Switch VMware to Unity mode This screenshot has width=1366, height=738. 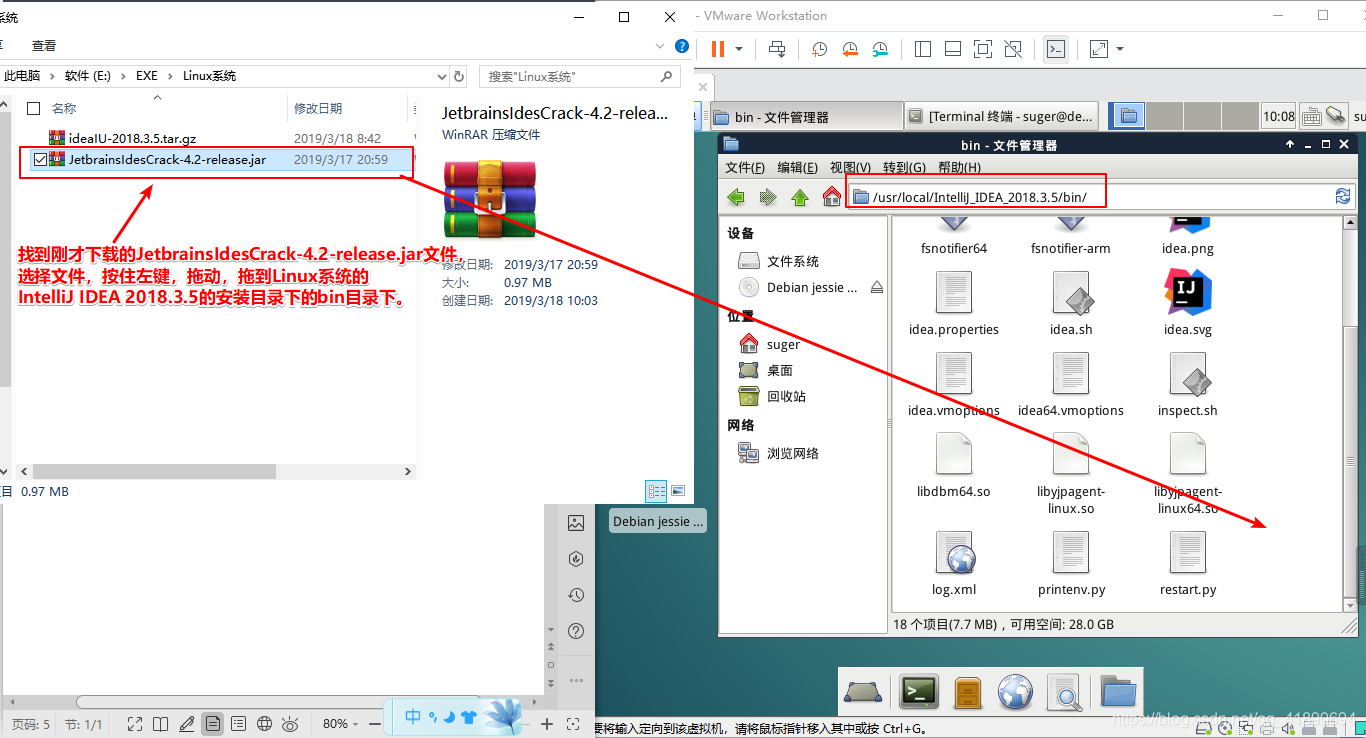click(x=1013, y=49)
